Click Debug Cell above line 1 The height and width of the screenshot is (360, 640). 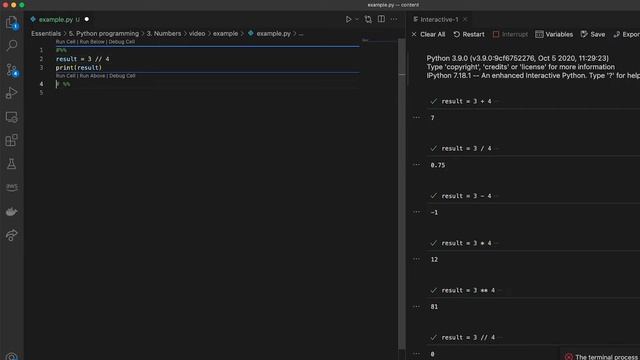122,42
